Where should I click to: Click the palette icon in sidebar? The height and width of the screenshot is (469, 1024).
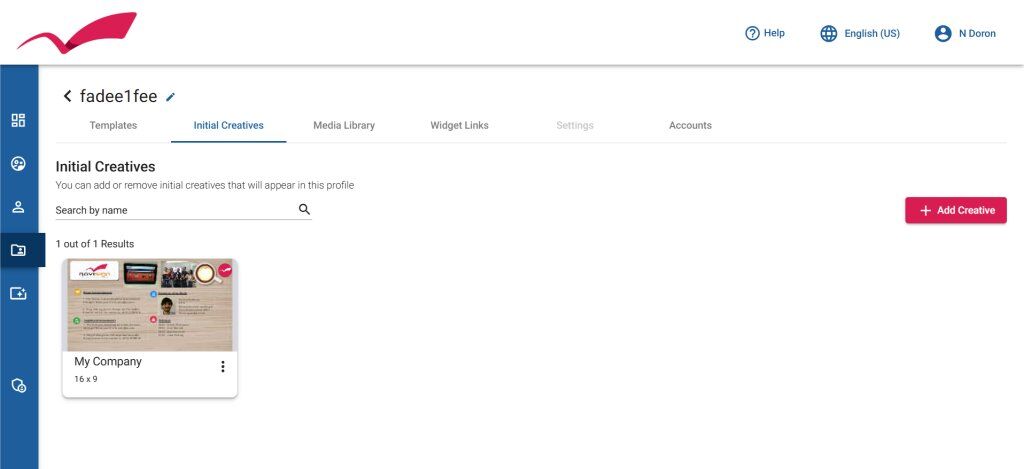18,163
